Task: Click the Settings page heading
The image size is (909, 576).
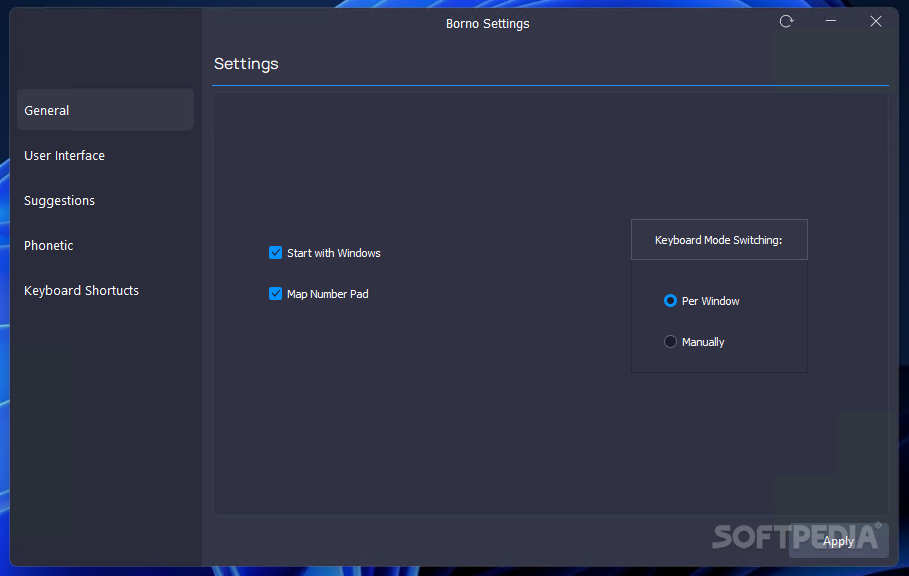Action: point(246,64)
